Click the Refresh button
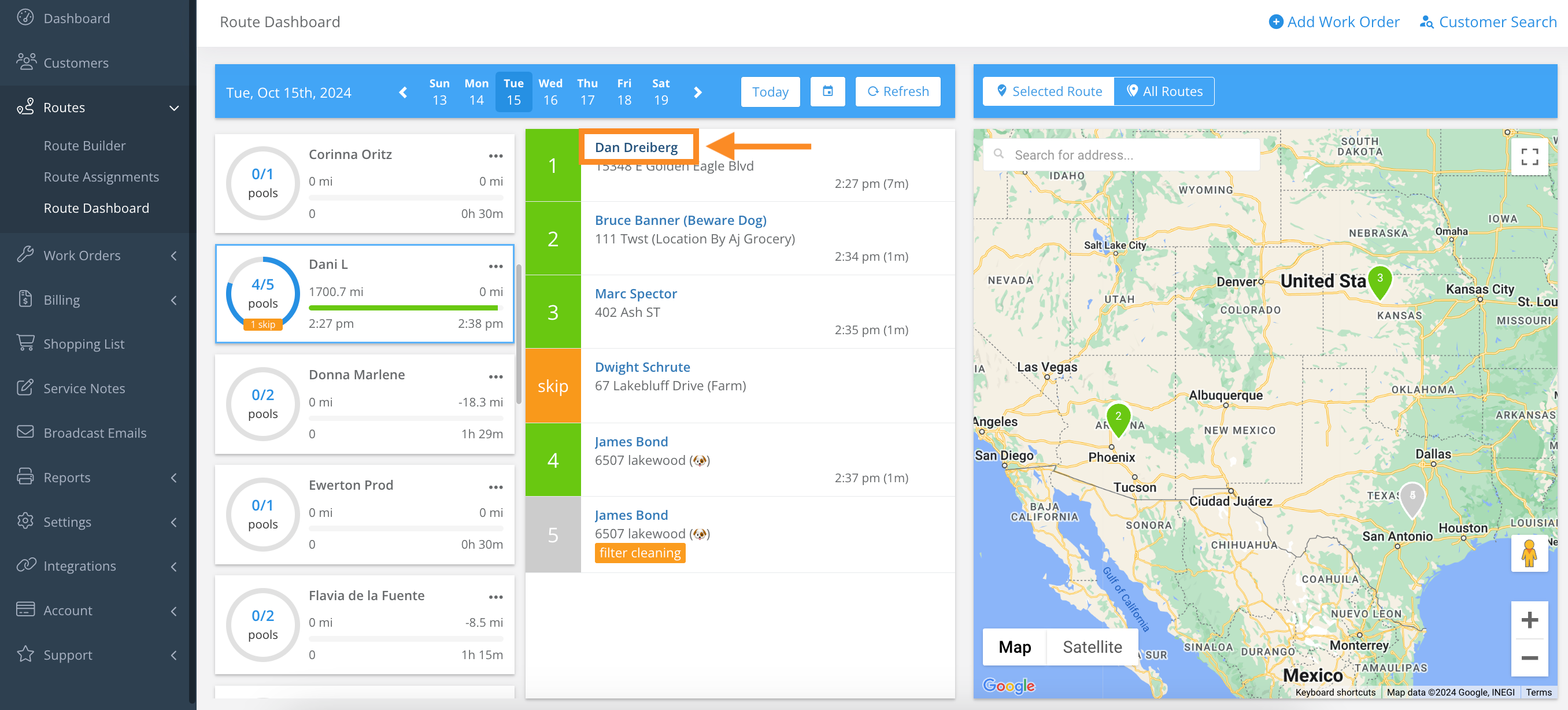Image resolution: width=1568 pixels, height=710 pixels. pos(898,91)
